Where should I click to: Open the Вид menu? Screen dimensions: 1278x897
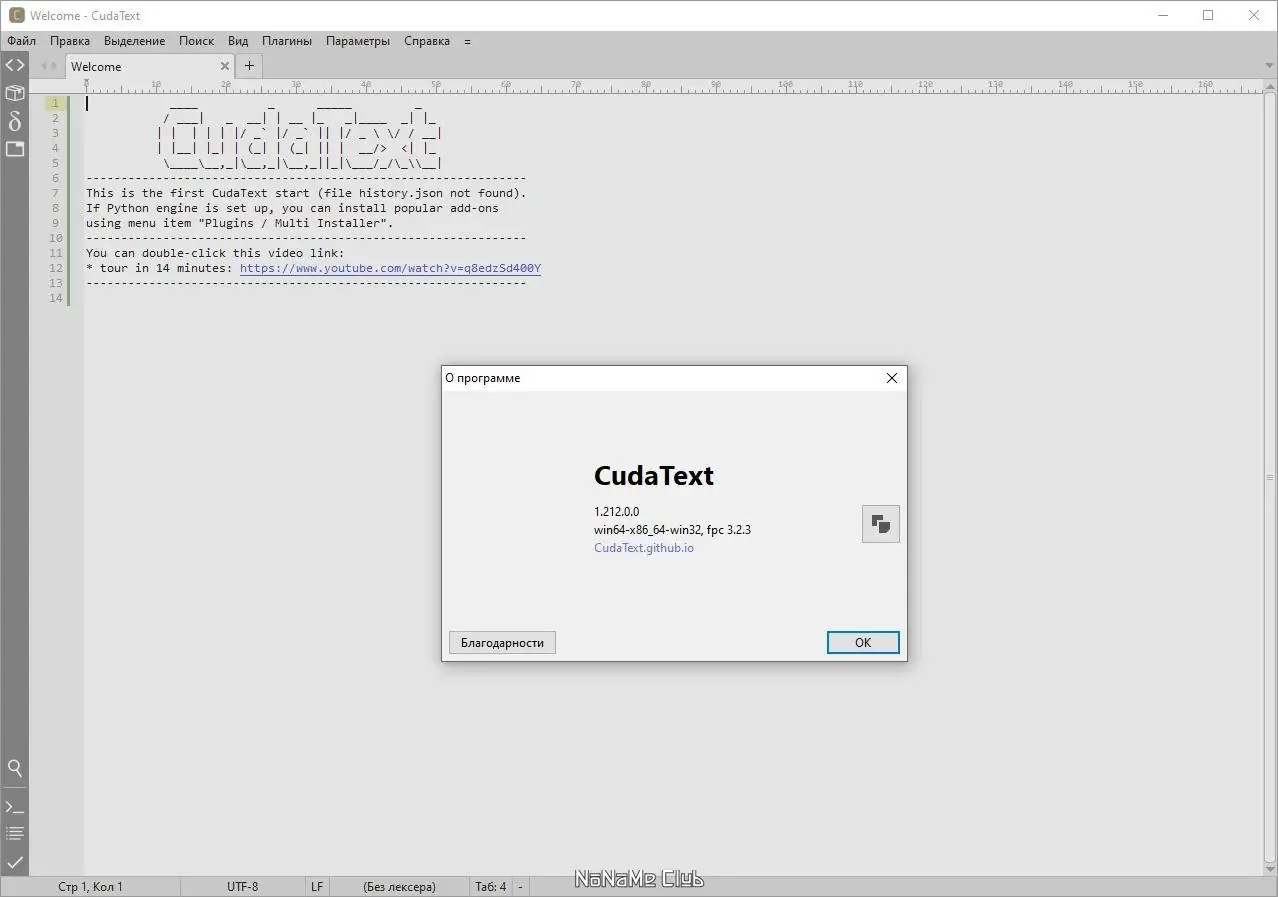pyautogui.click(x=238, y=41)
